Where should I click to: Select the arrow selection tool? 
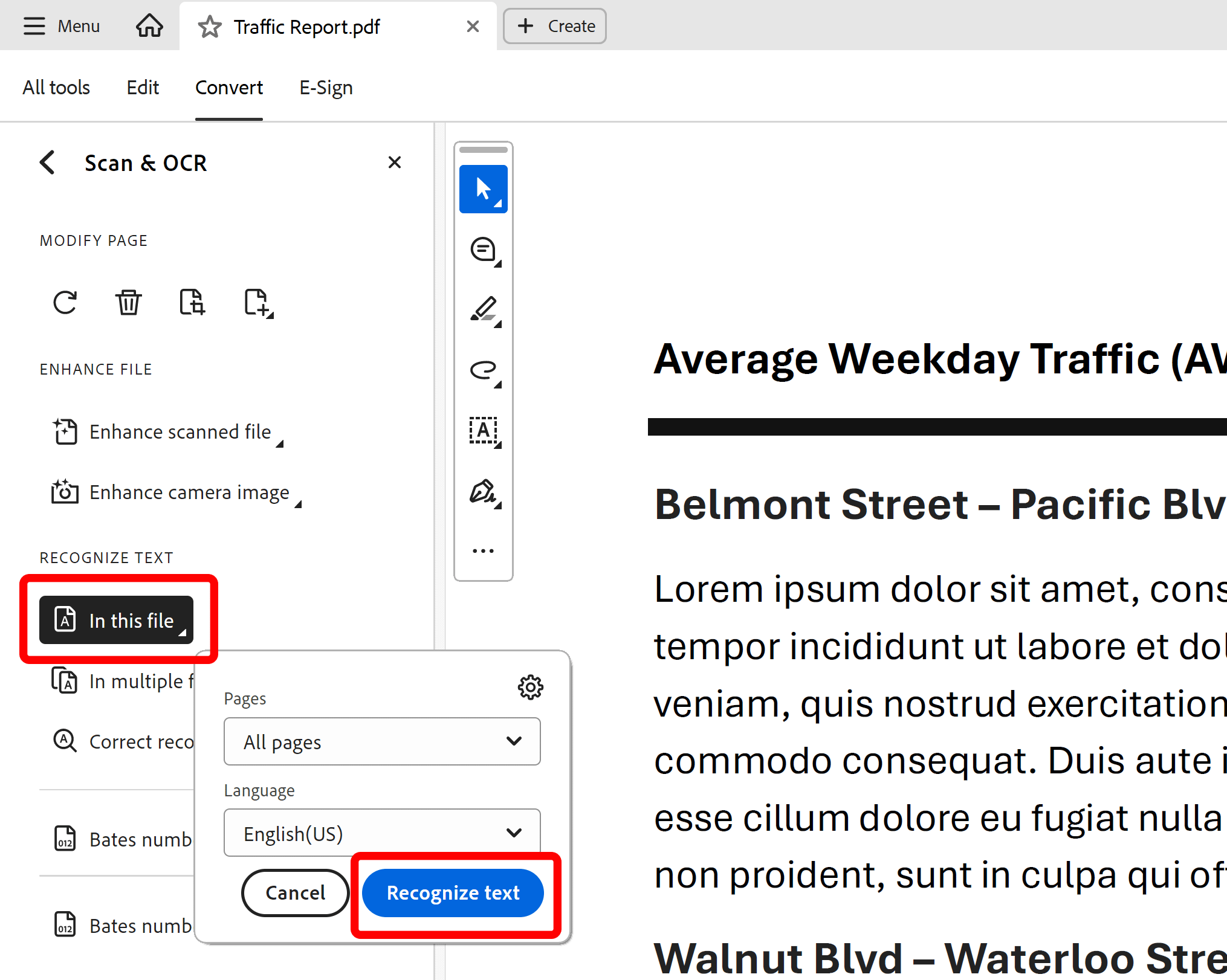483,189
